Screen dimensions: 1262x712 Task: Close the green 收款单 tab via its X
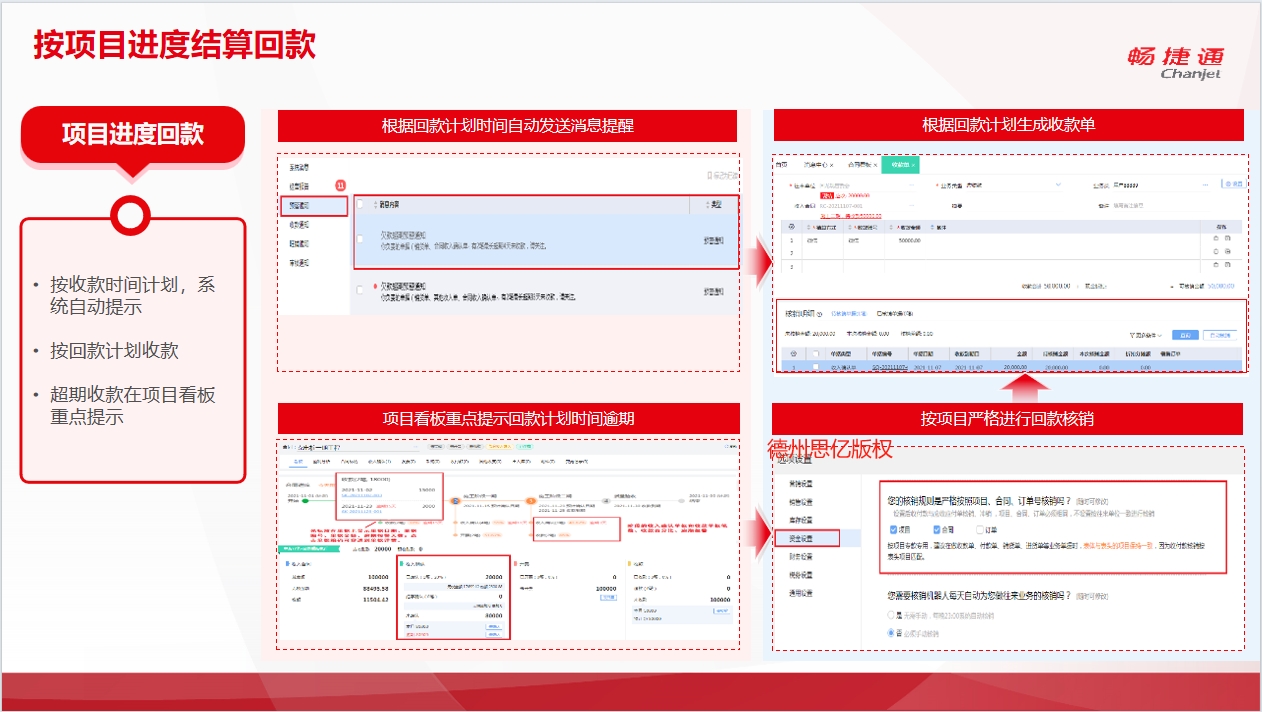click(x=912, y=164)
